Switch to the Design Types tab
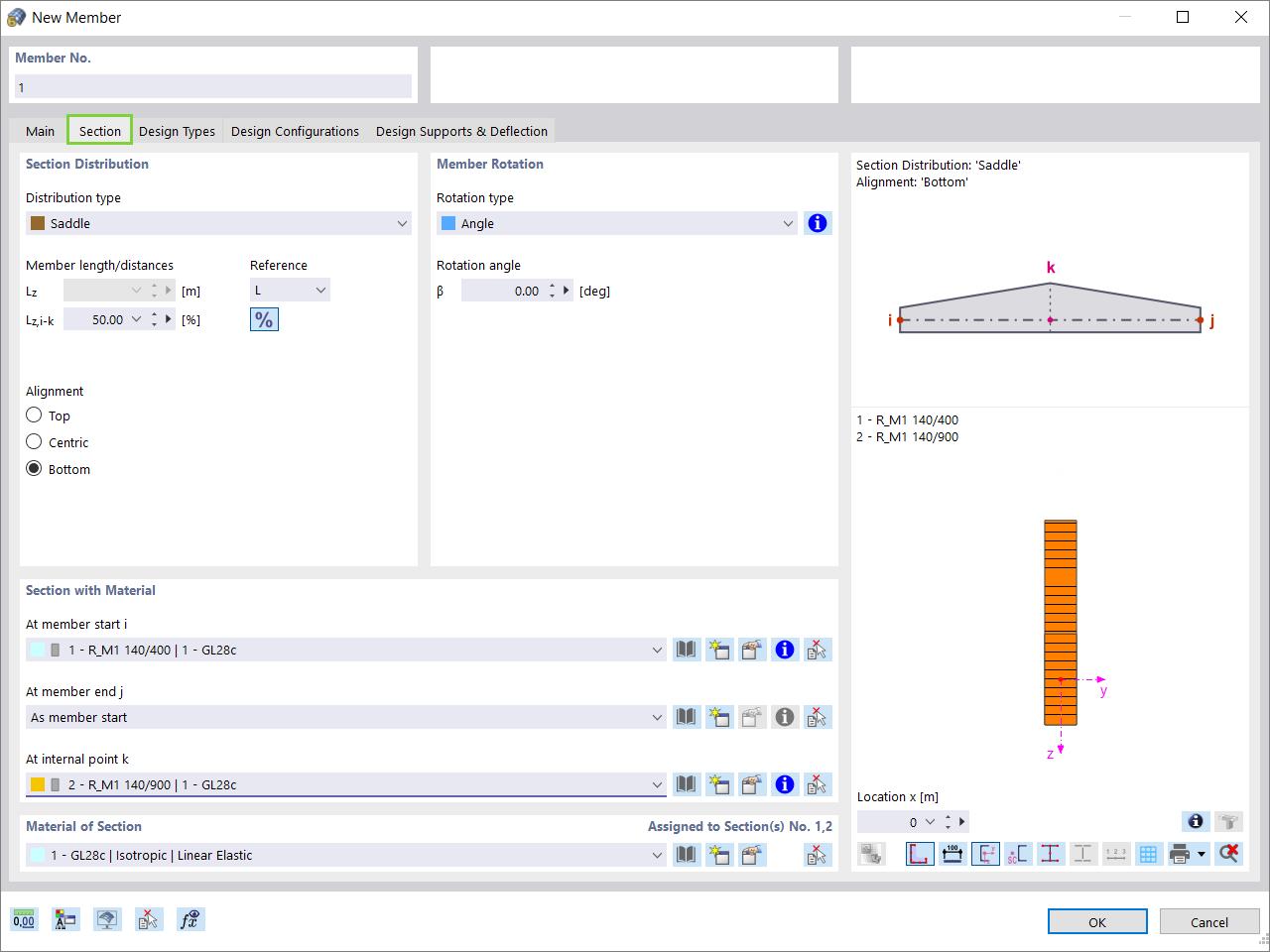 coord(177,131)
